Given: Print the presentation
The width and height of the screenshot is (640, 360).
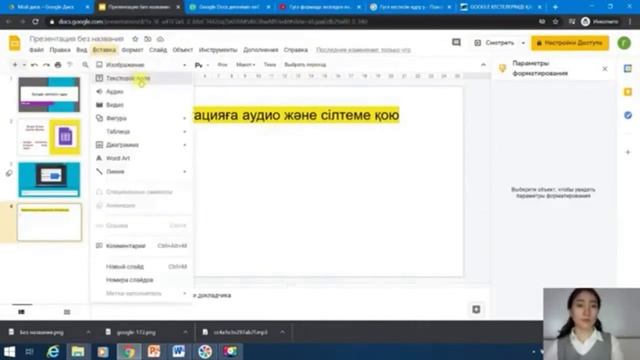Looking at the screenshot, I should (x=58, y=64).
